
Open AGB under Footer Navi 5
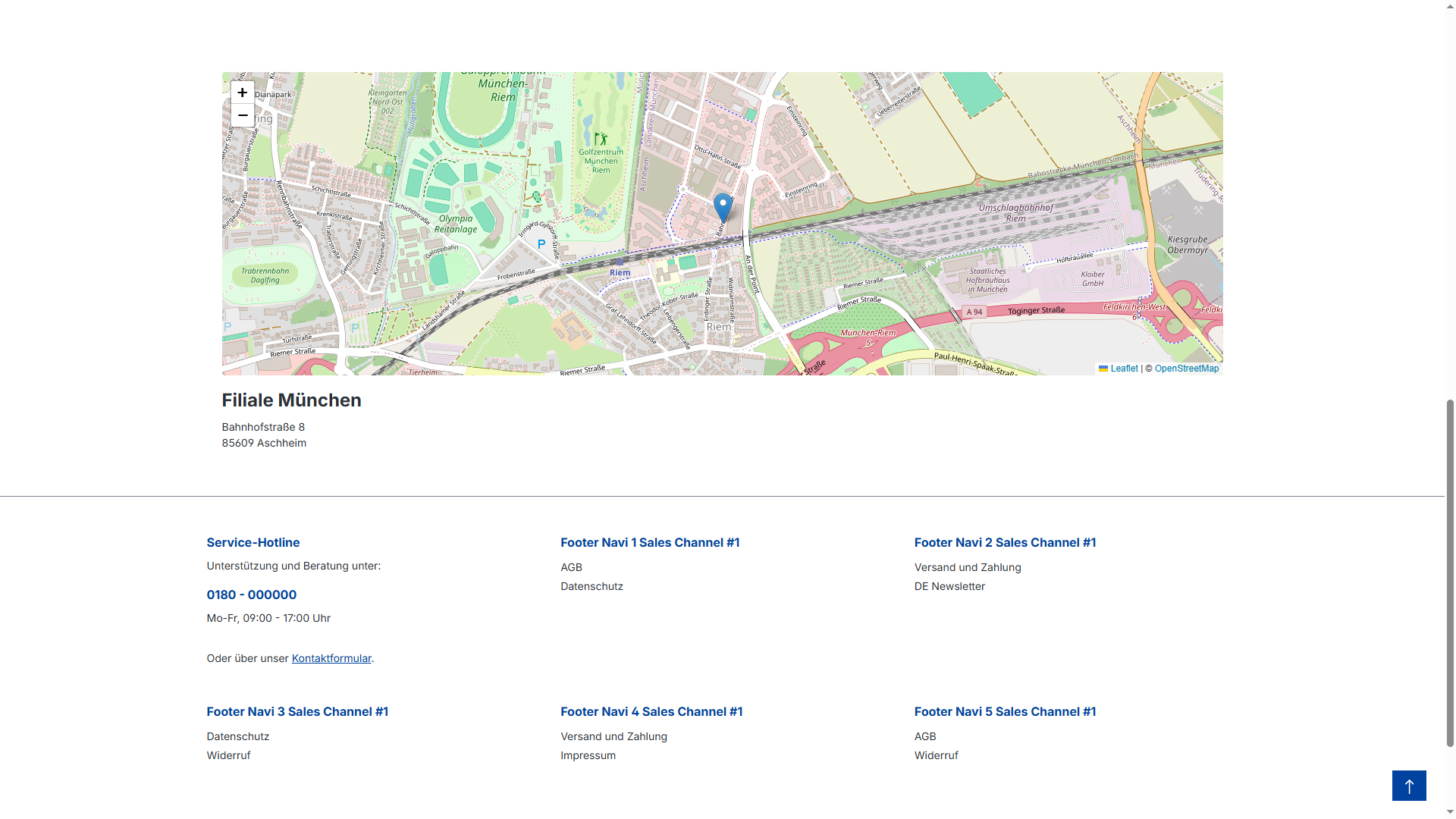click(x=925, y=736)
